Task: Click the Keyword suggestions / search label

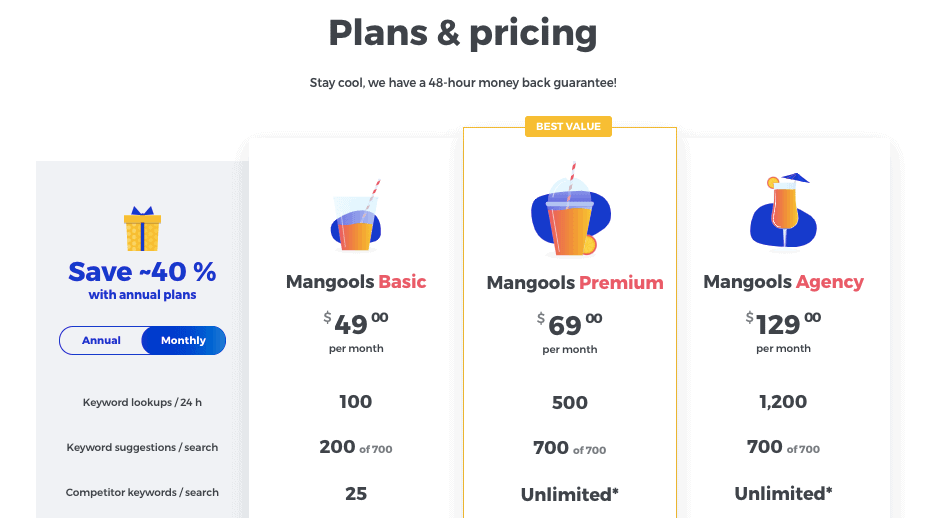Action: coord(142,448)
